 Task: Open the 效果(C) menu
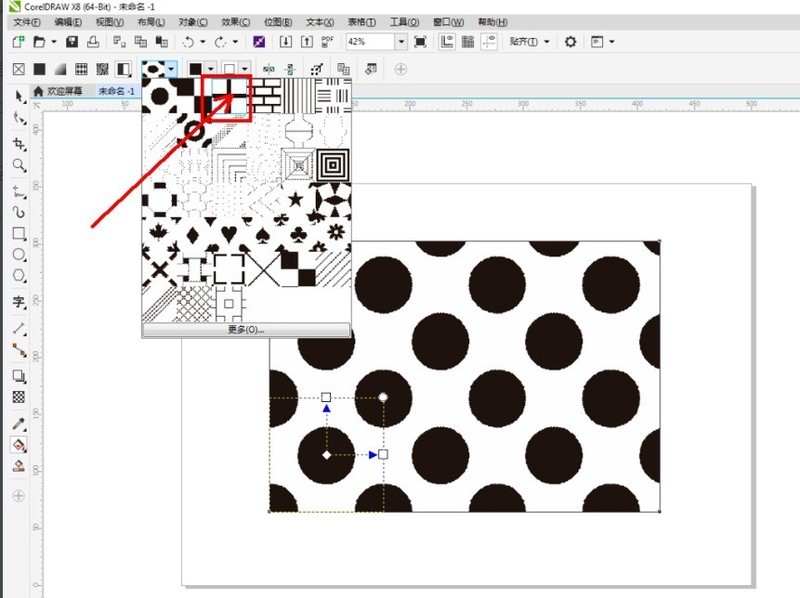tap(235, 21)
